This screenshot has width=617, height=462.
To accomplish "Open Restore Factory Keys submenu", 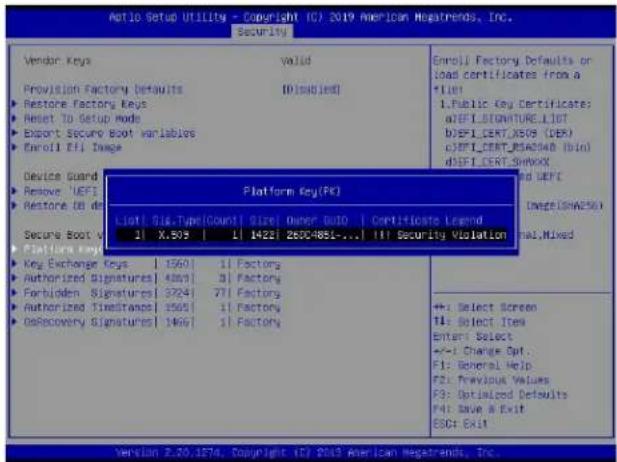I will (85, 104).
